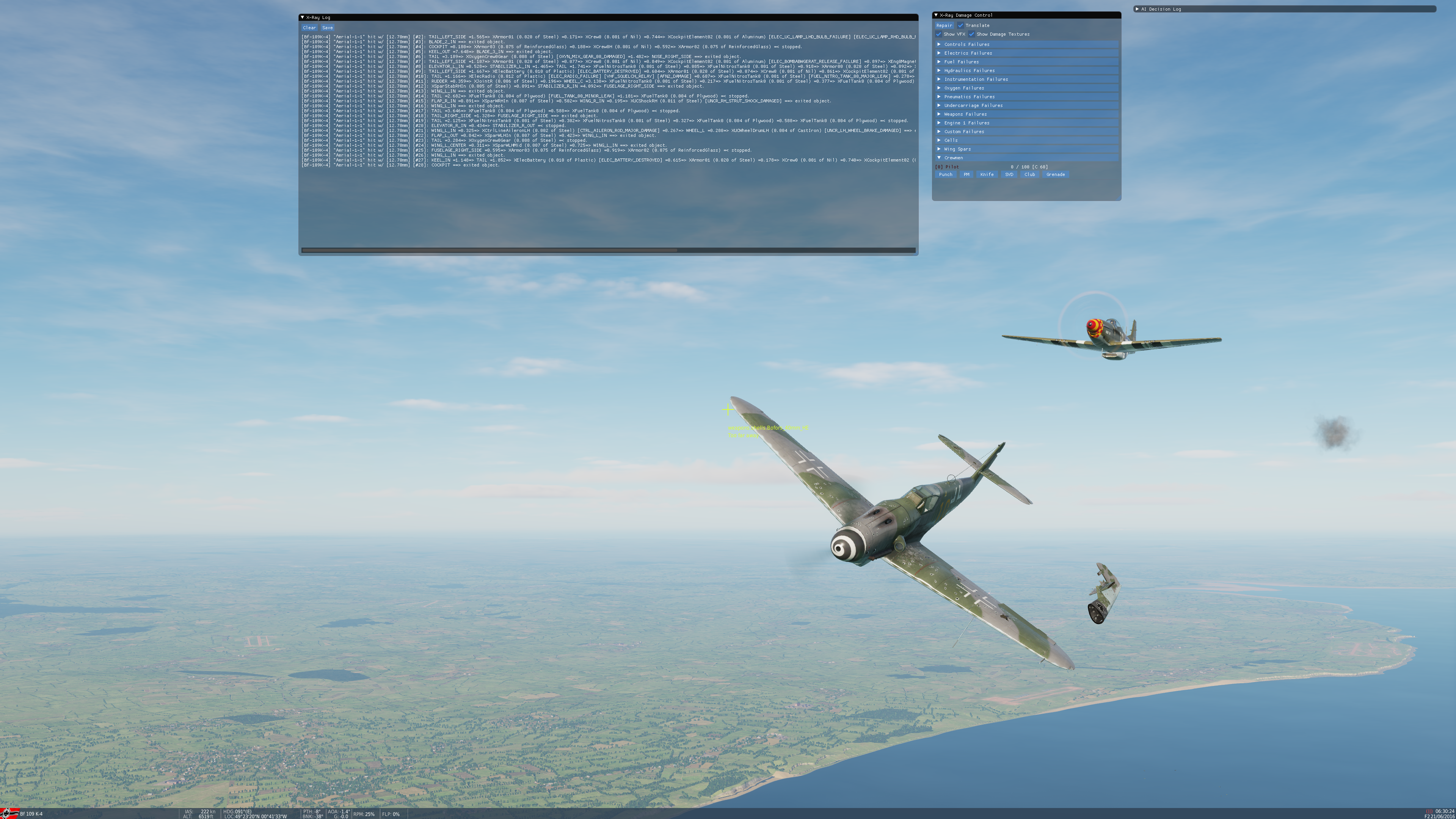The image size is (1456, 819).
Task: Click the 'X-Ray Damage Control' title bar
Action: point(1026,15)
